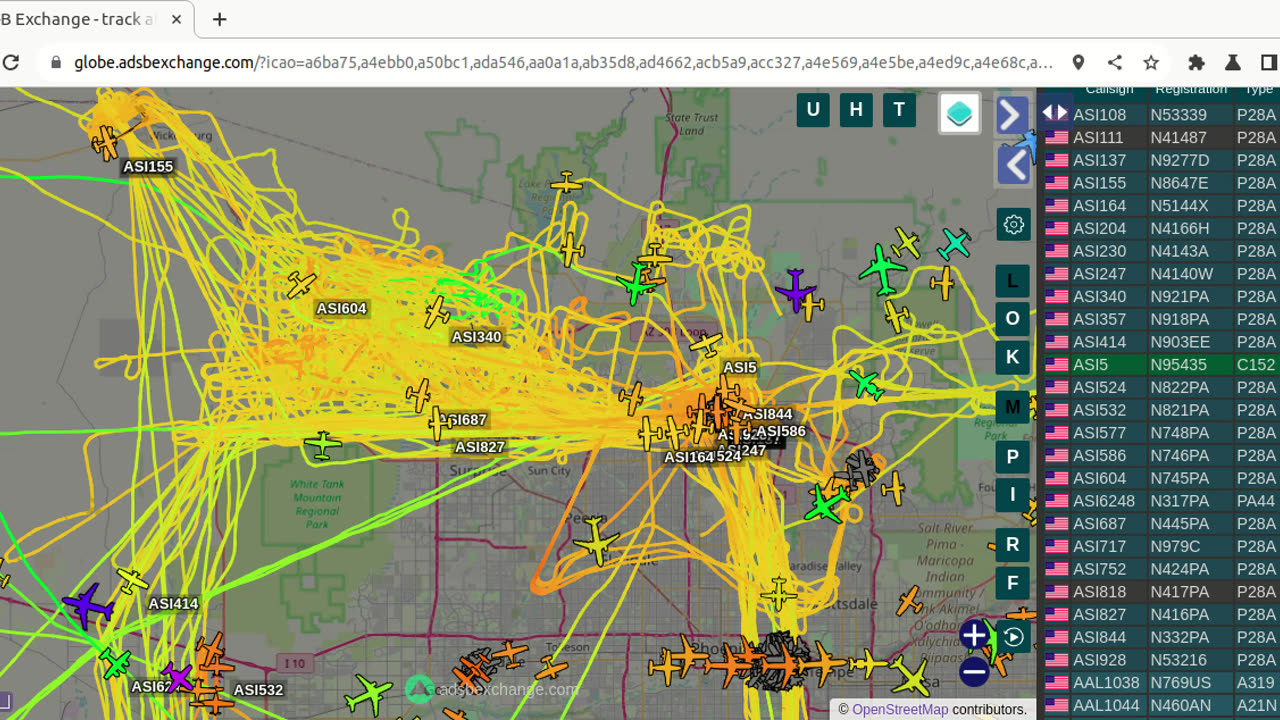Zoom in with the plus button

974,634
